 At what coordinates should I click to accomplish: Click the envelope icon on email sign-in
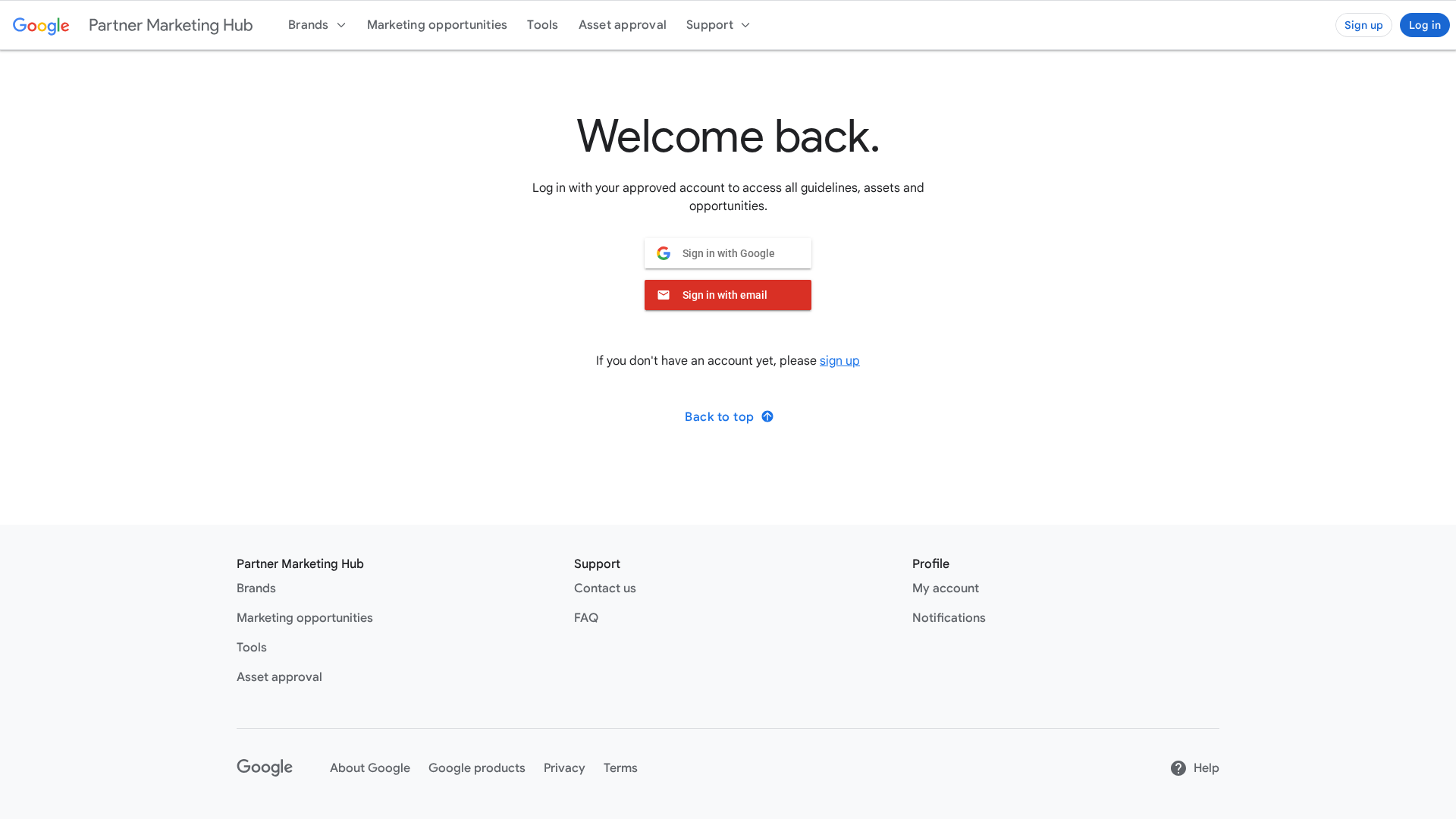pyautogui.click(x=664, y=295)
